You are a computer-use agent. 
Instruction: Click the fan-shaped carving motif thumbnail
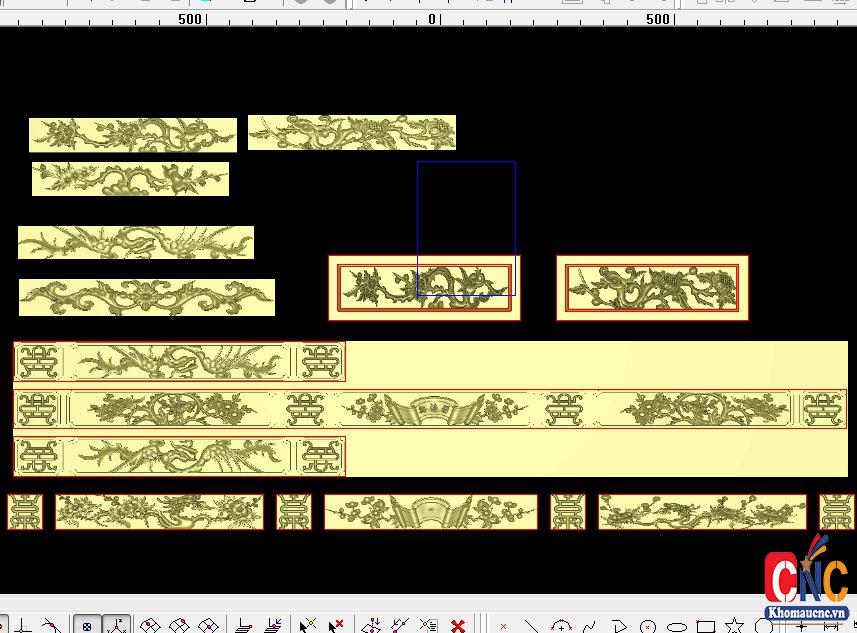pos(430,511)
